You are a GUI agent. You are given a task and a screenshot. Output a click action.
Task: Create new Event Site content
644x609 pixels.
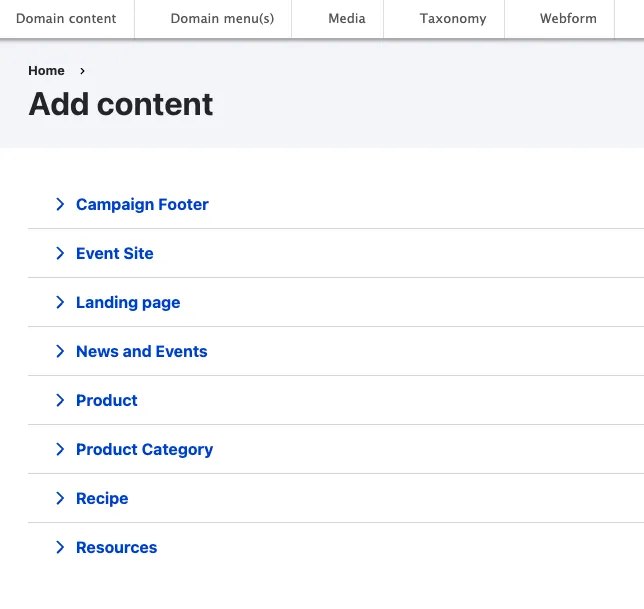[x=115, y=254]
